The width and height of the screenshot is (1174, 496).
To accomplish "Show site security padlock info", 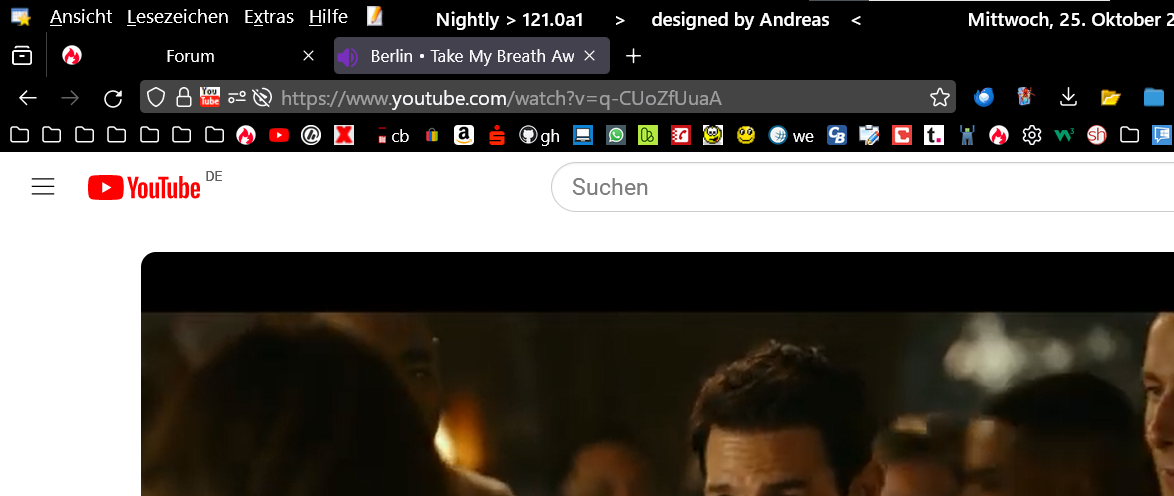I will click(x=183, y=97).
